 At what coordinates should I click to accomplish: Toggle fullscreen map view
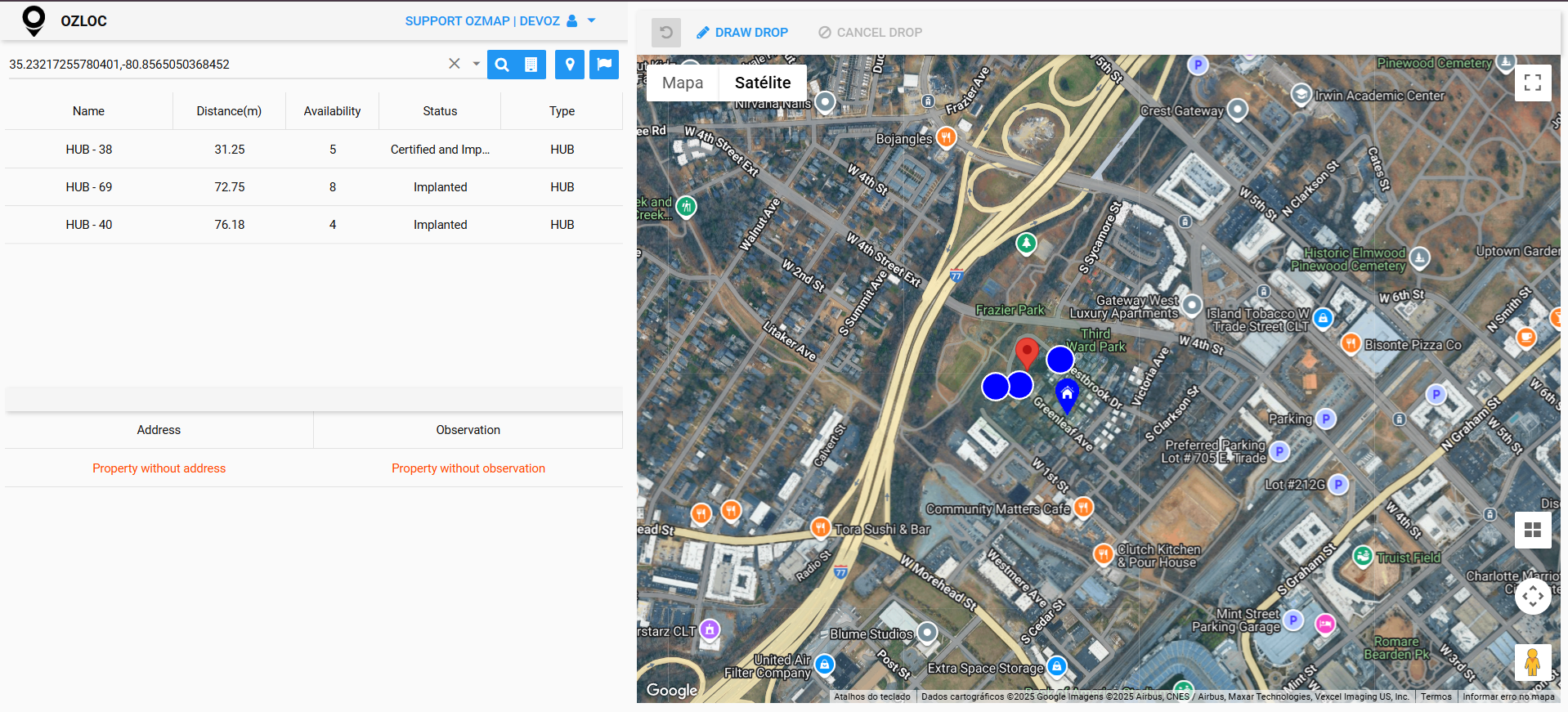[x=1533, y=83]
